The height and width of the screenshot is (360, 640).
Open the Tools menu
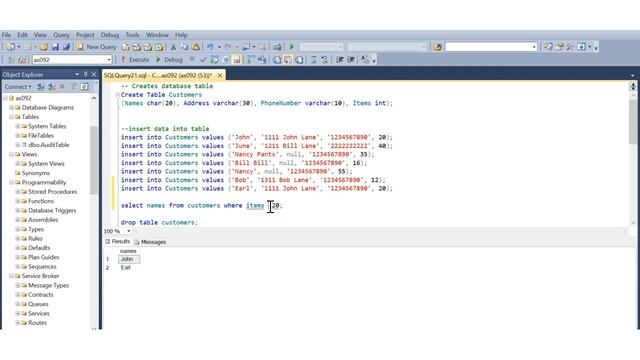pos(132,35)
